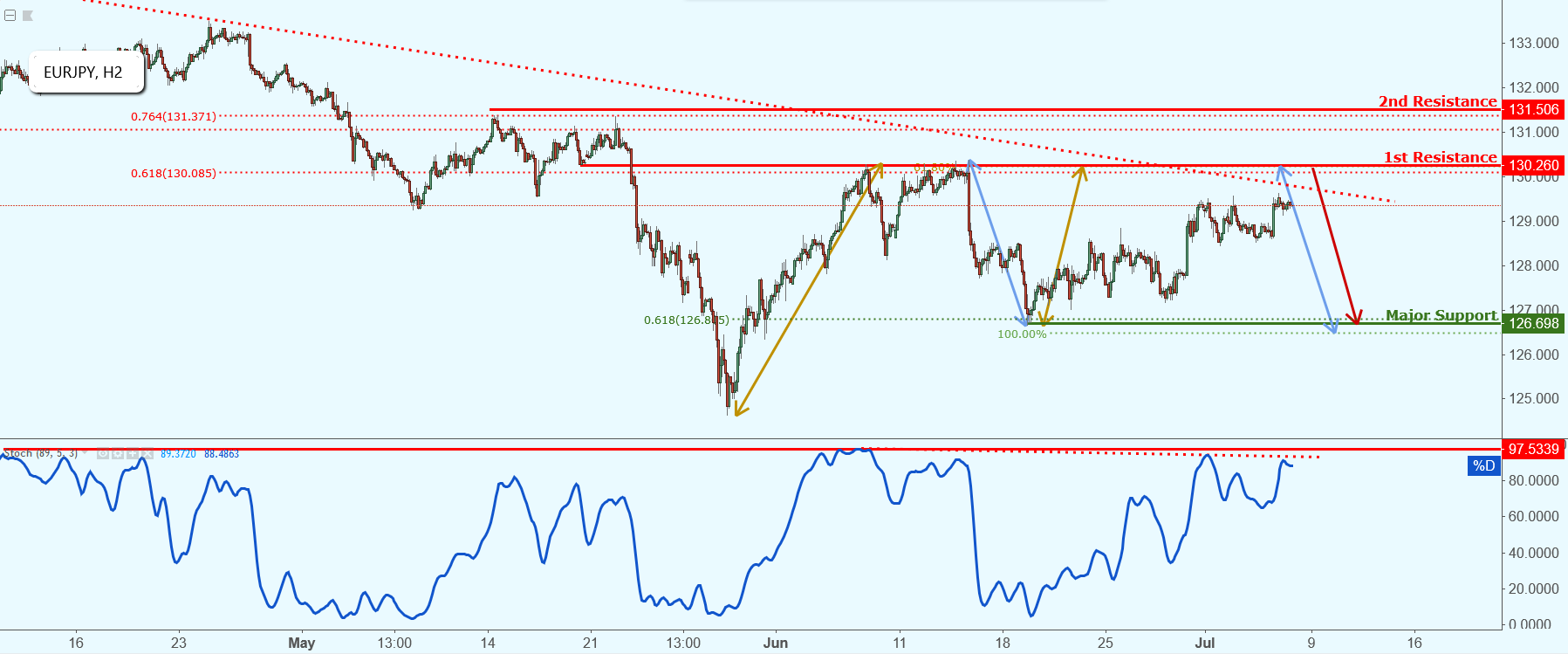The height and width of the screenshot is (654, 1568).
Task: Click the 133.000 price scale value
Action: 1534,43
